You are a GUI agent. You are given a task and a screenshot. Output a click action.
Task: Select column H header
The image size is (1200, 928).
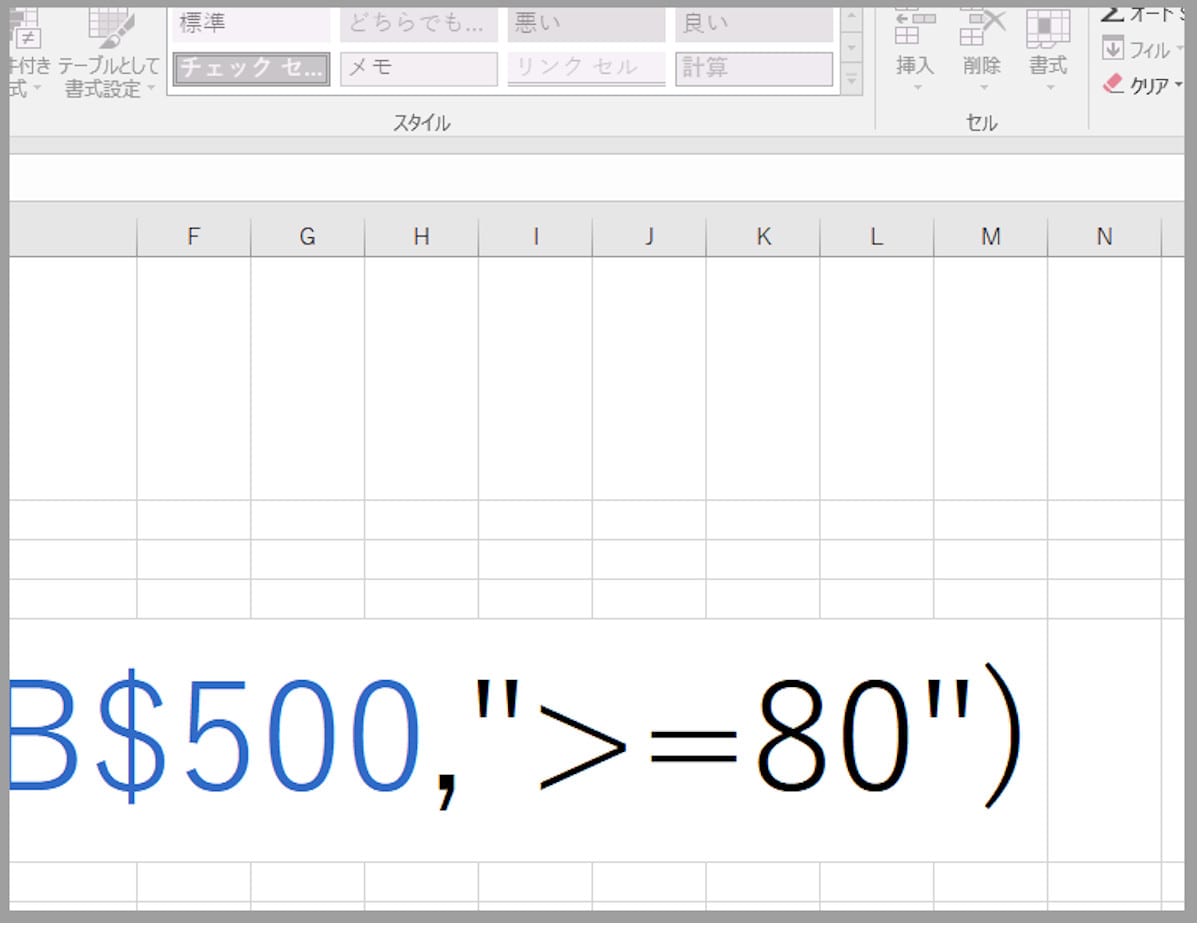[x=422, y=237]
